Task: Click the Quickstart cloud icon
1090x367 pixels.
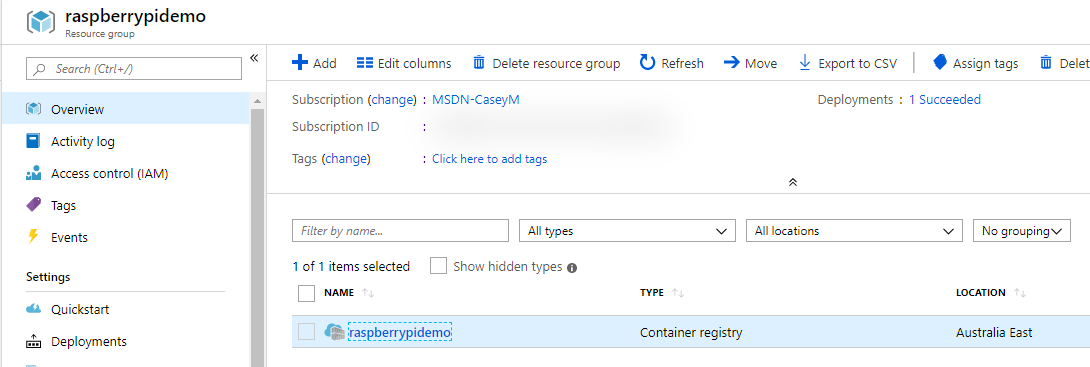Action: [33, 309]
